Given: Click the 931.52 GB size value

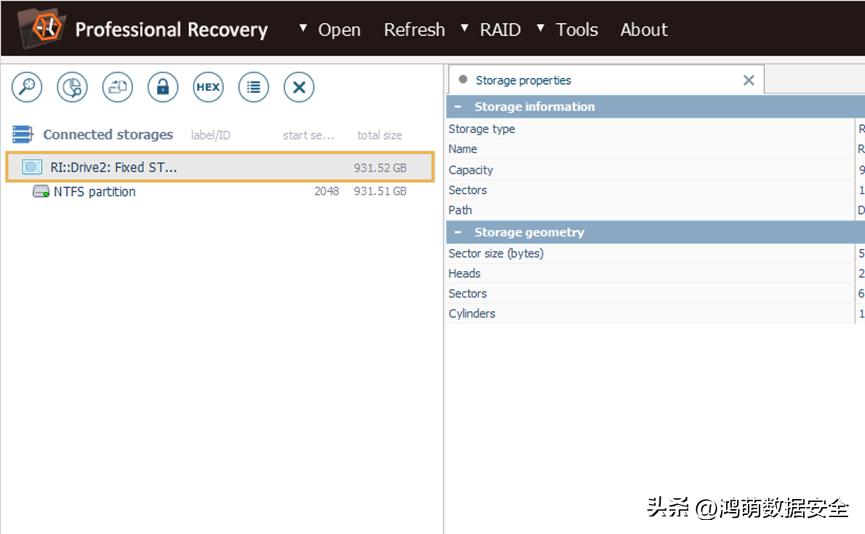Looking at the screenshot, I should click(380, 168).
